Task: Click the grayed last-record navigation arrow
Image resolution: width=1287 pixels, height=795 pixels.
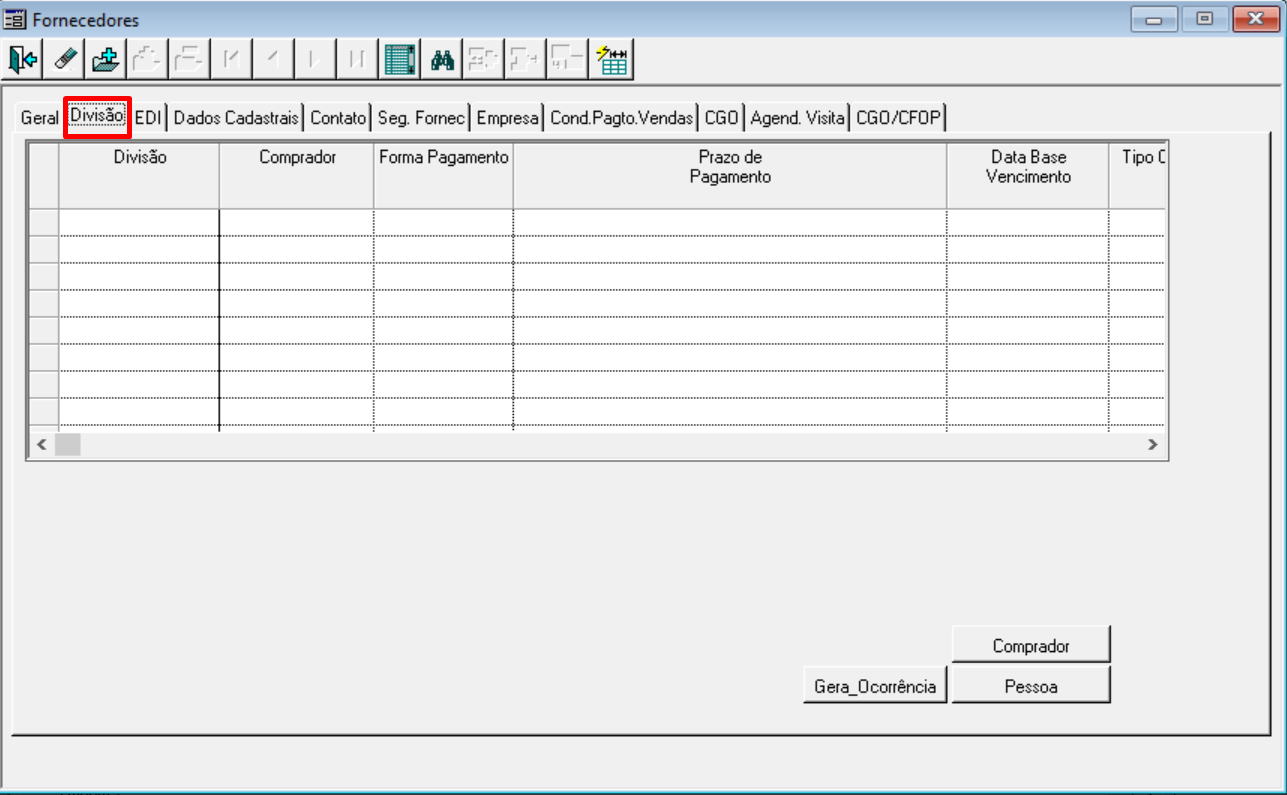Action: point(358,60)
